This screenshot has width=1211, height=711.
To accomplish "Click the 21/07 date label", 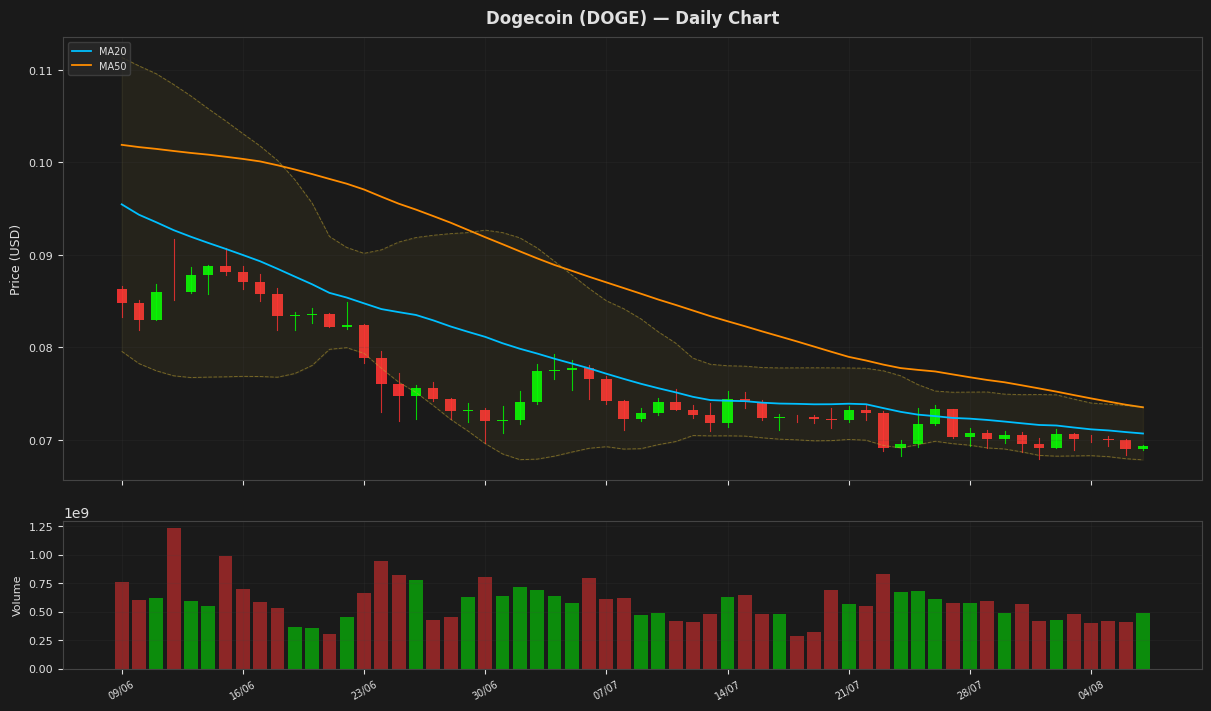I will click(846, 690).
